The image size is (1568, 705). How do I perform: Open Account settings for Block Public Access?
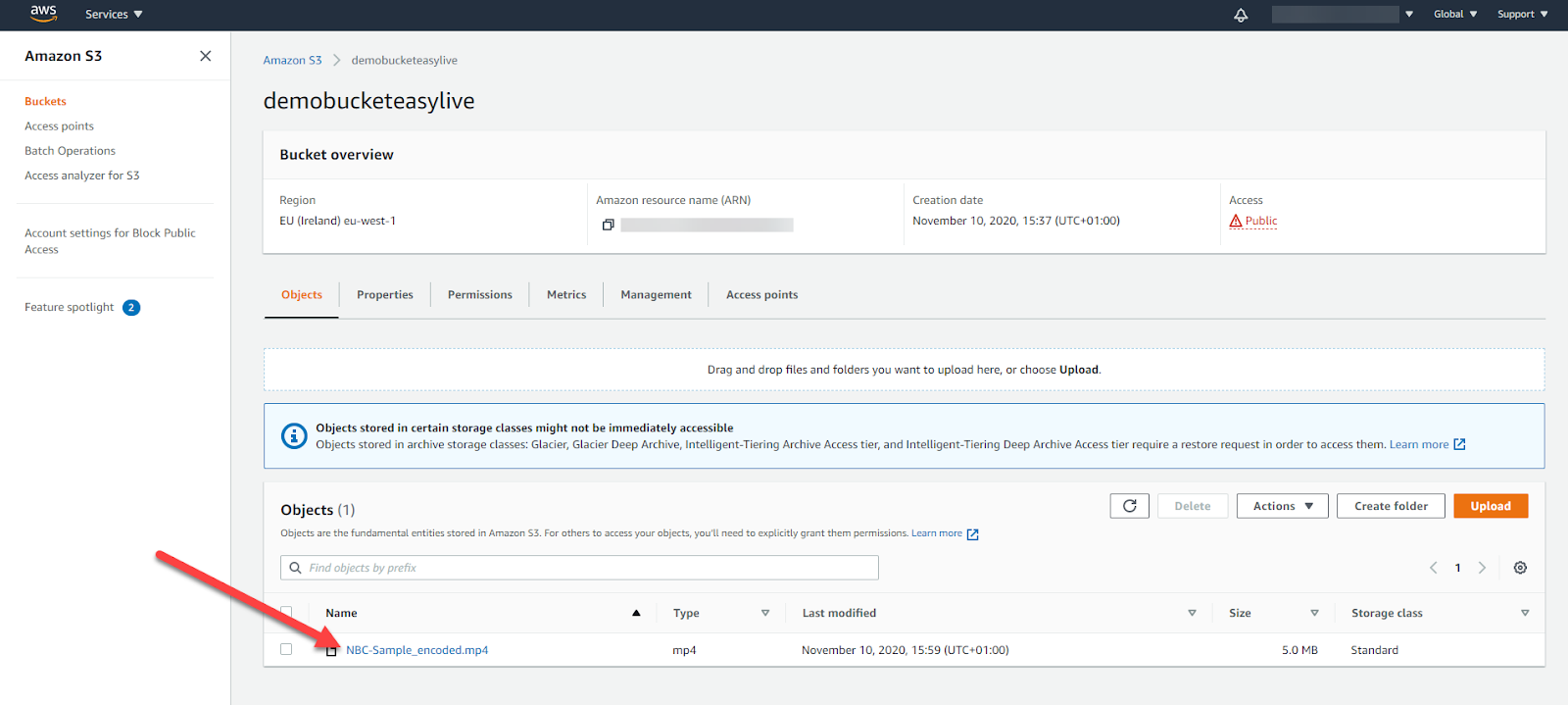coord(110,241)
